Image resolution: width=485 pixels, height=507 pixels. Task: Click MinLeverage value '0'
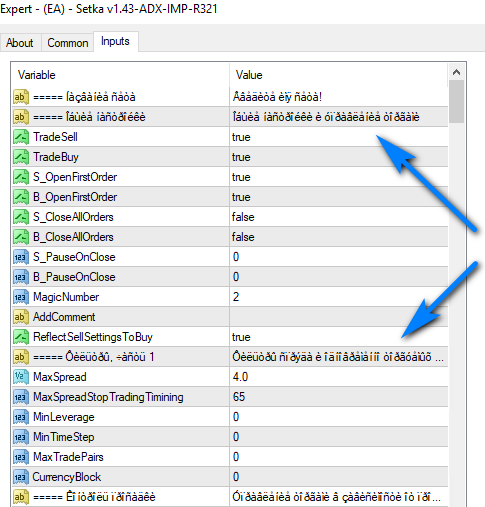236,417
